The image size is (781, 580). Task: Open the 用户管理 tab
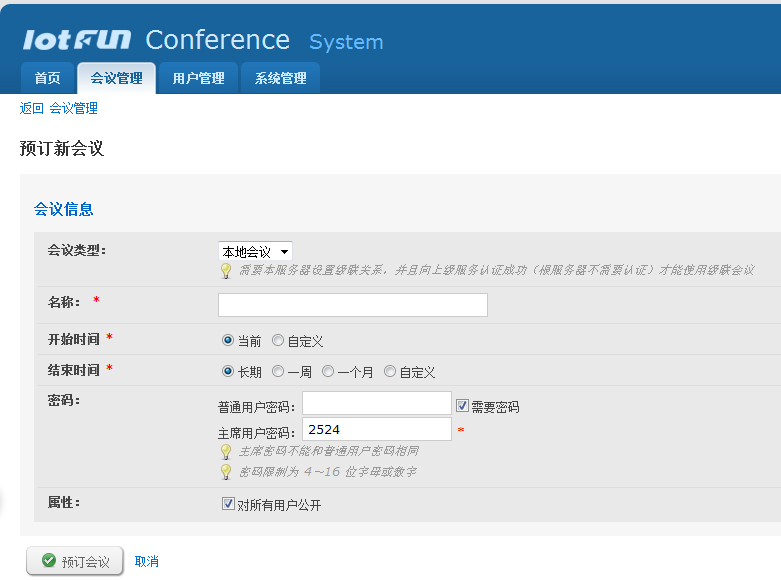pyautogui.click(x=198, y=78)
